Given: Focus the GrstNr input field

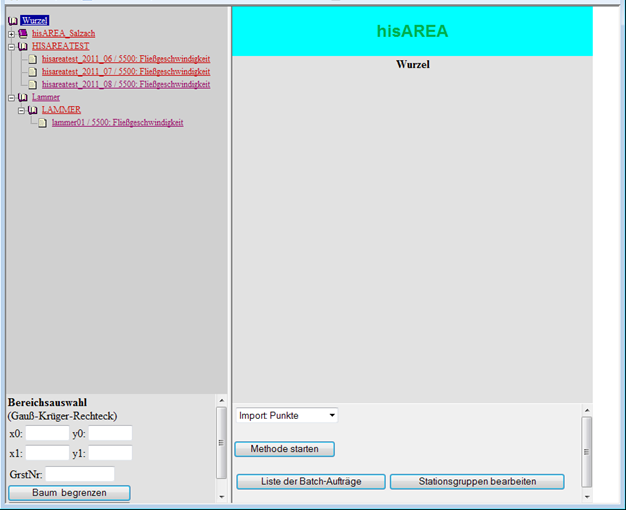Looking at the screenshot, I should pyautogui.click(x=80, y=474).
